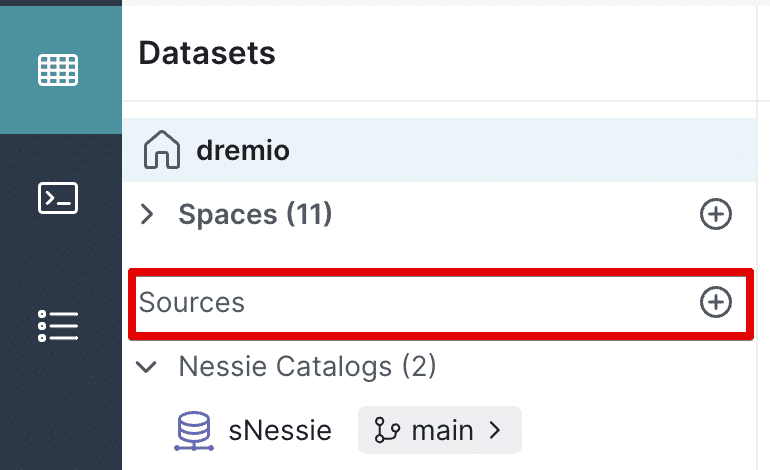The image size is (770, 470).
Task: Click the Sources section heading
Action: tap(192, 302)
